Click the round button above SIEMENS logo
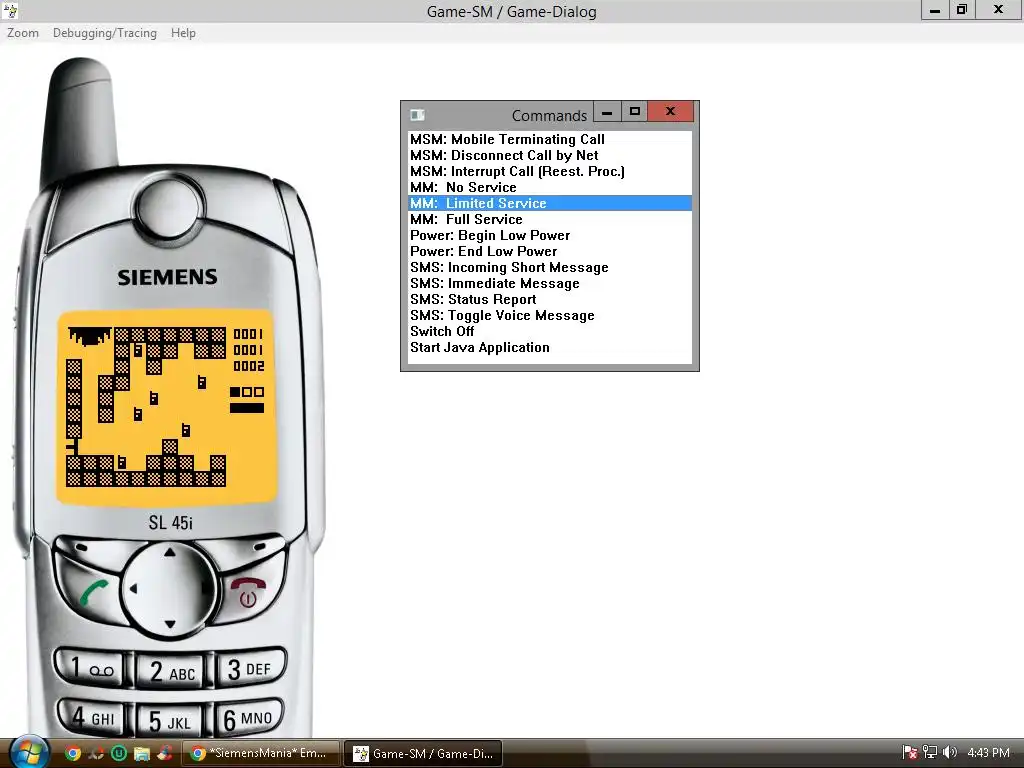1024x768 pixels. tap(170, 206)
